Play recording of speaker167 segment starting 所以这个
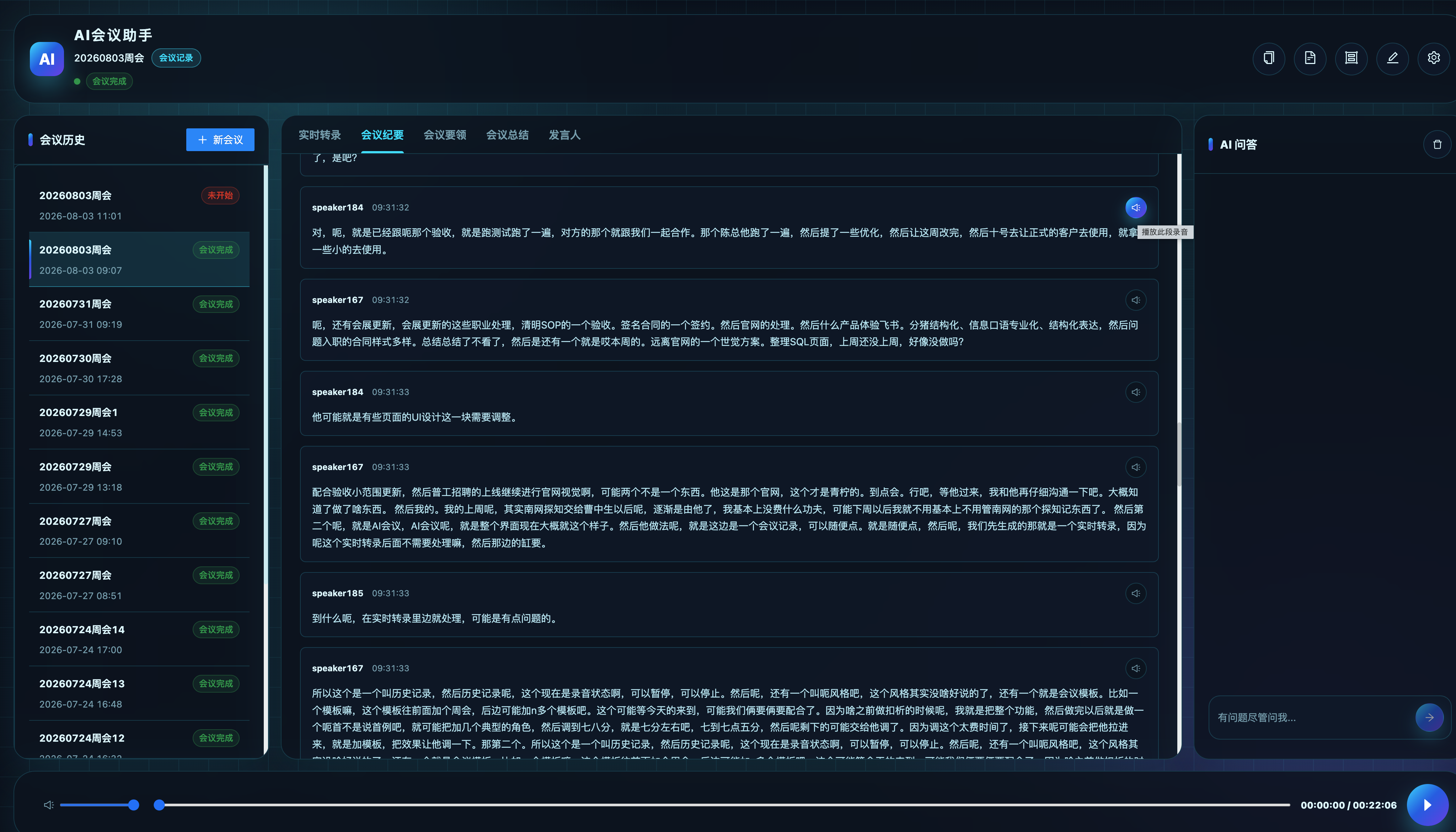Viewport: 1456px width, 832px height. pyautogui.click(x=1136, y=668)
